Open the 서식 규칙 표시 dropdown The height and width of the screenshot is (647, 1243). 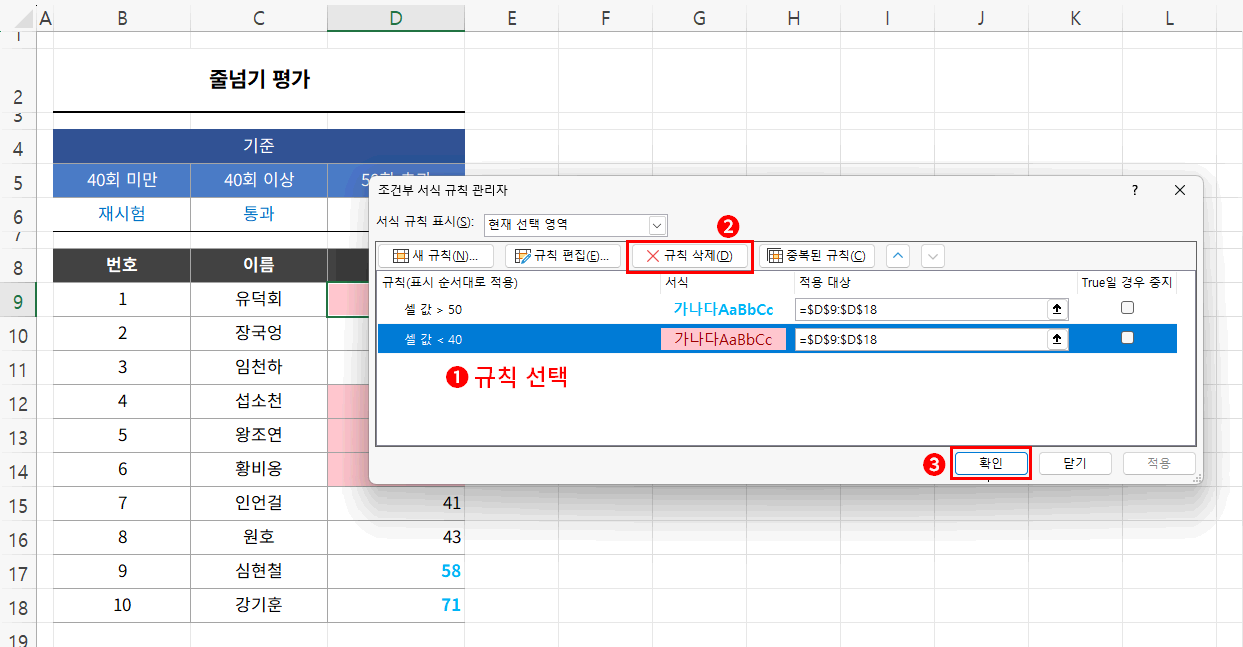657,225
